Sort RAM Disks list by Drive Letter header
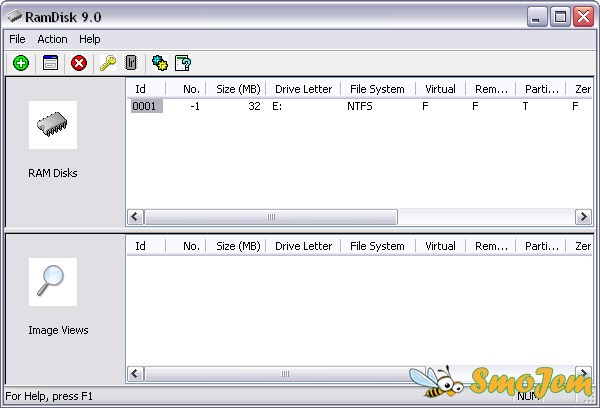 (303, 89)
